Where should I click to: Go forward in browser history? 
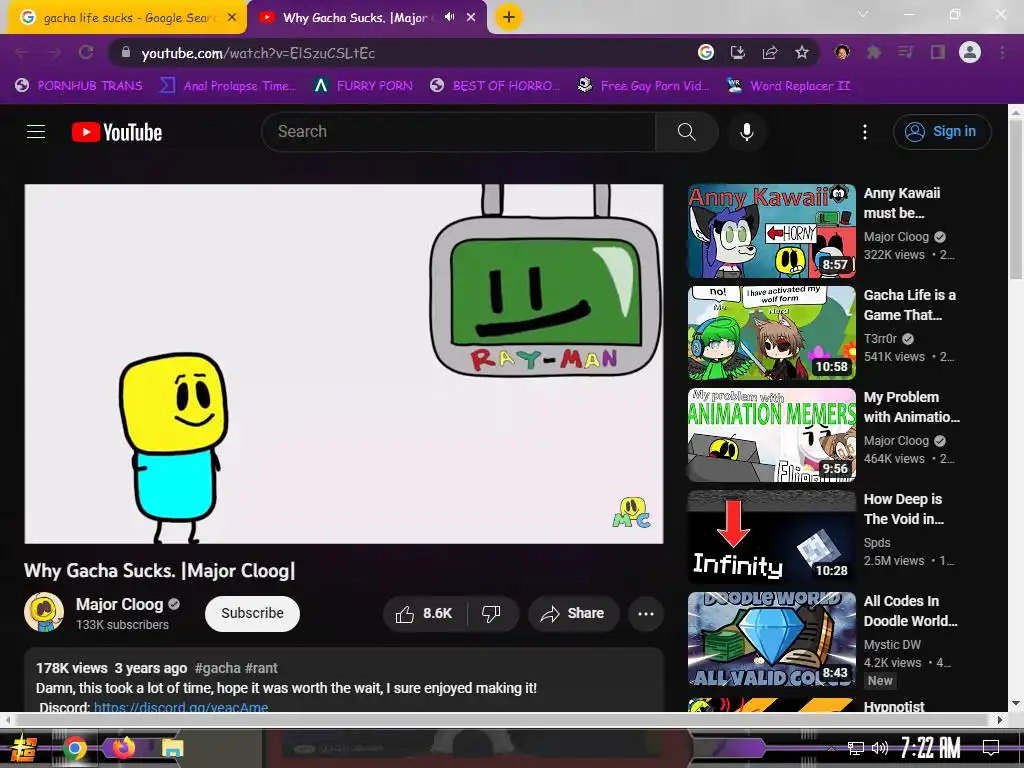pos(54,53)
